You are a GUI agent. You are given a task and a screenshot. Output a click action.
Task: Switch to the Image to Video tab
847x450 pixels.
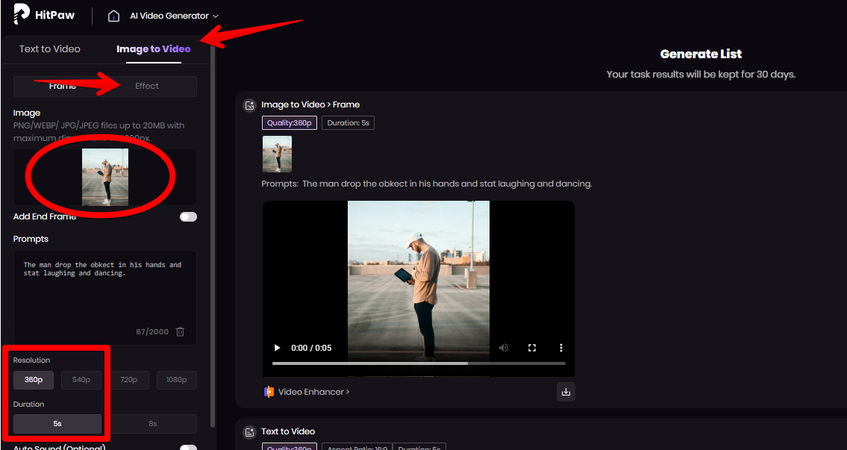(x=153, y=49)
